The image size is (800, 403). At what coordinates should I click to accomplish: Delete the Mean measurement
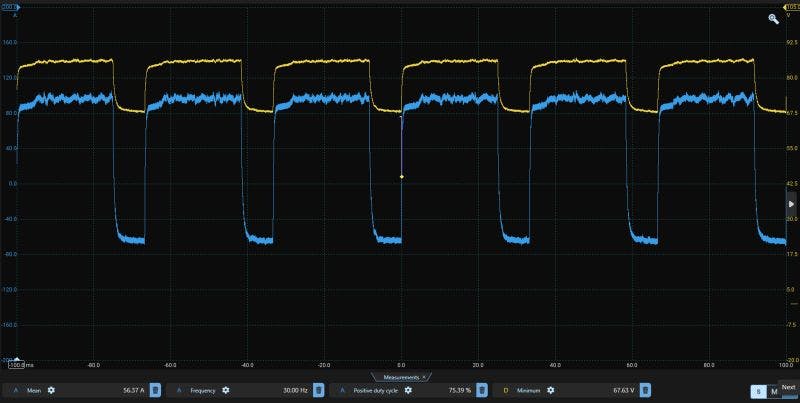(x=155, y=390)
